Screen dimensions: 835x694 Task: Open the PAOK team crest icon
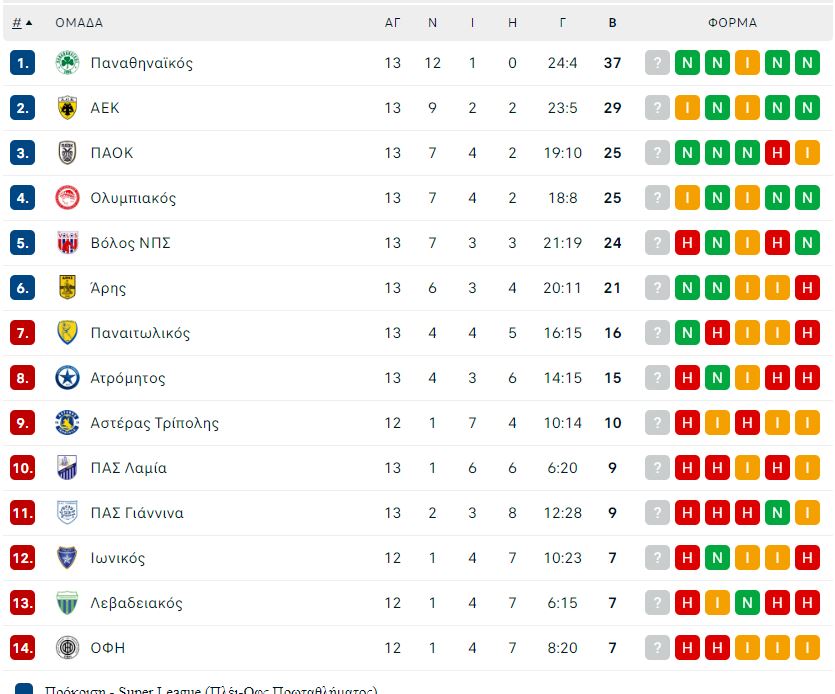[67, 153]
